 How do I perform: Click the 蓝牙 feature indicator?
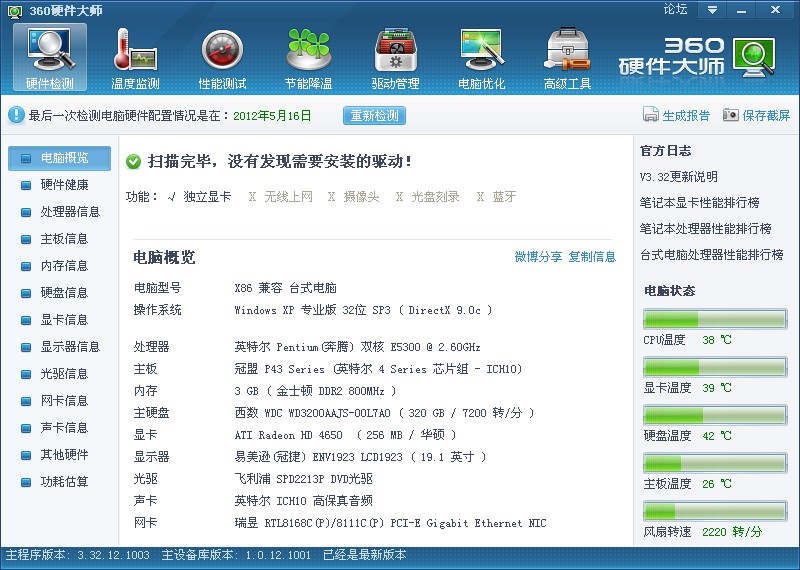[496, 196]
